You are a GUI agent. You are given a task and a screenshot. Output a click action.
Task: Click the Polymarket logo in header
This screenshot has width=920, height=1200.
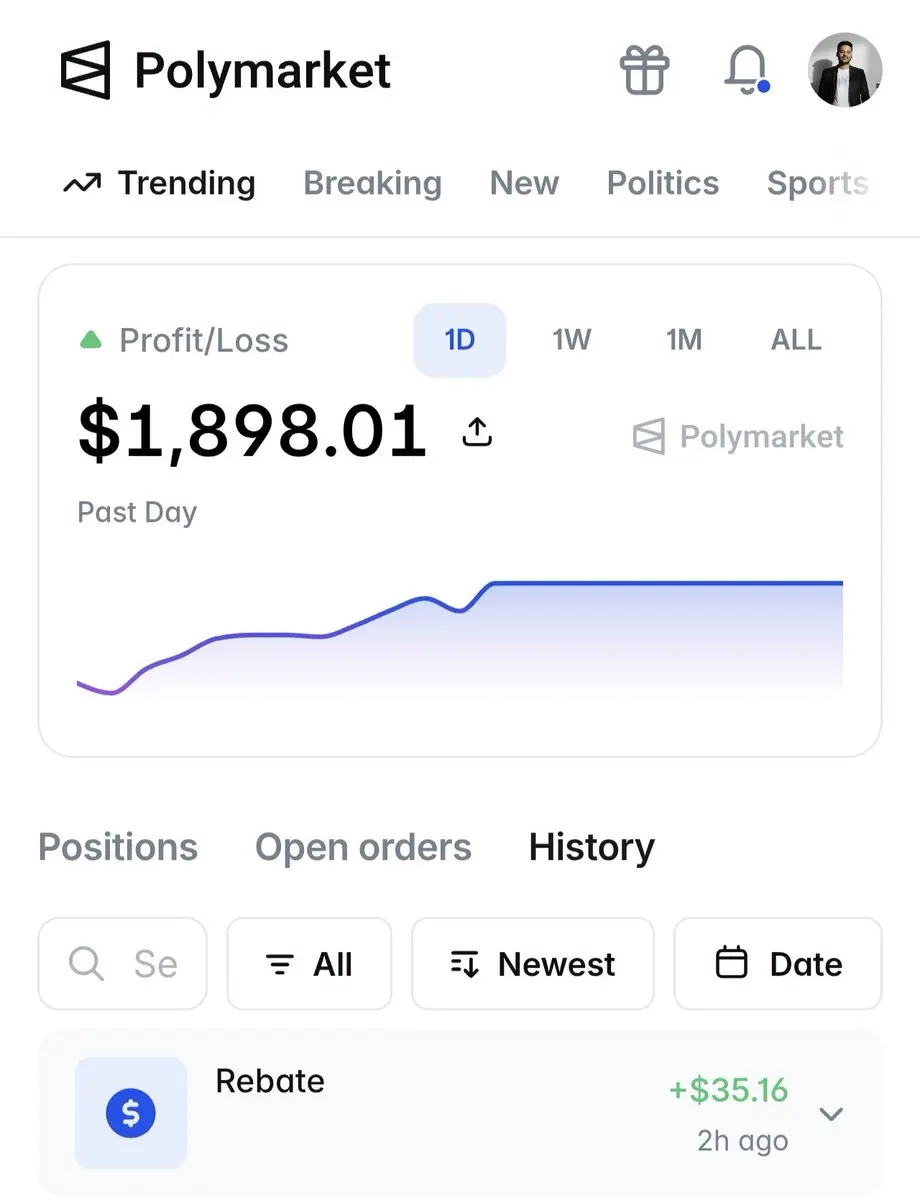pos(226,71)
